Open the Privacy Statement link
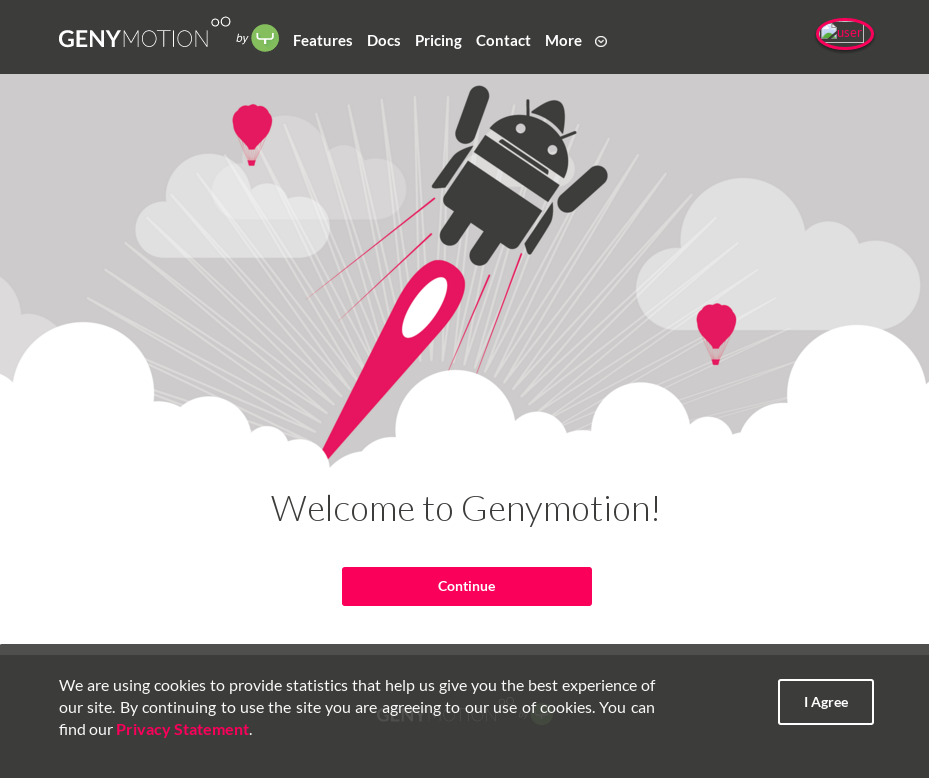 click(x=182, y=729)
